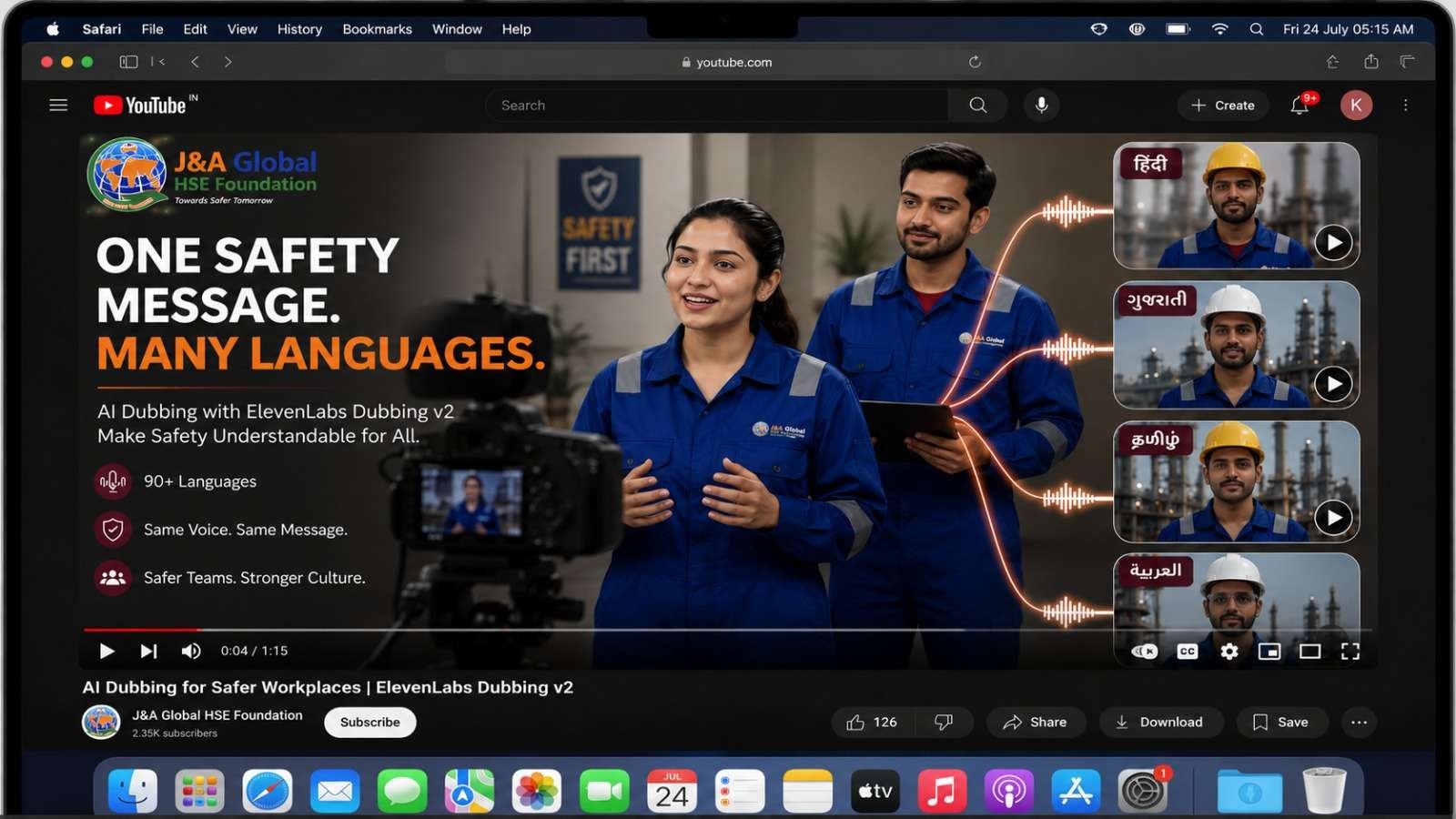Download the video
The width and height of the screenshot is (1456, 819).
1161,723
